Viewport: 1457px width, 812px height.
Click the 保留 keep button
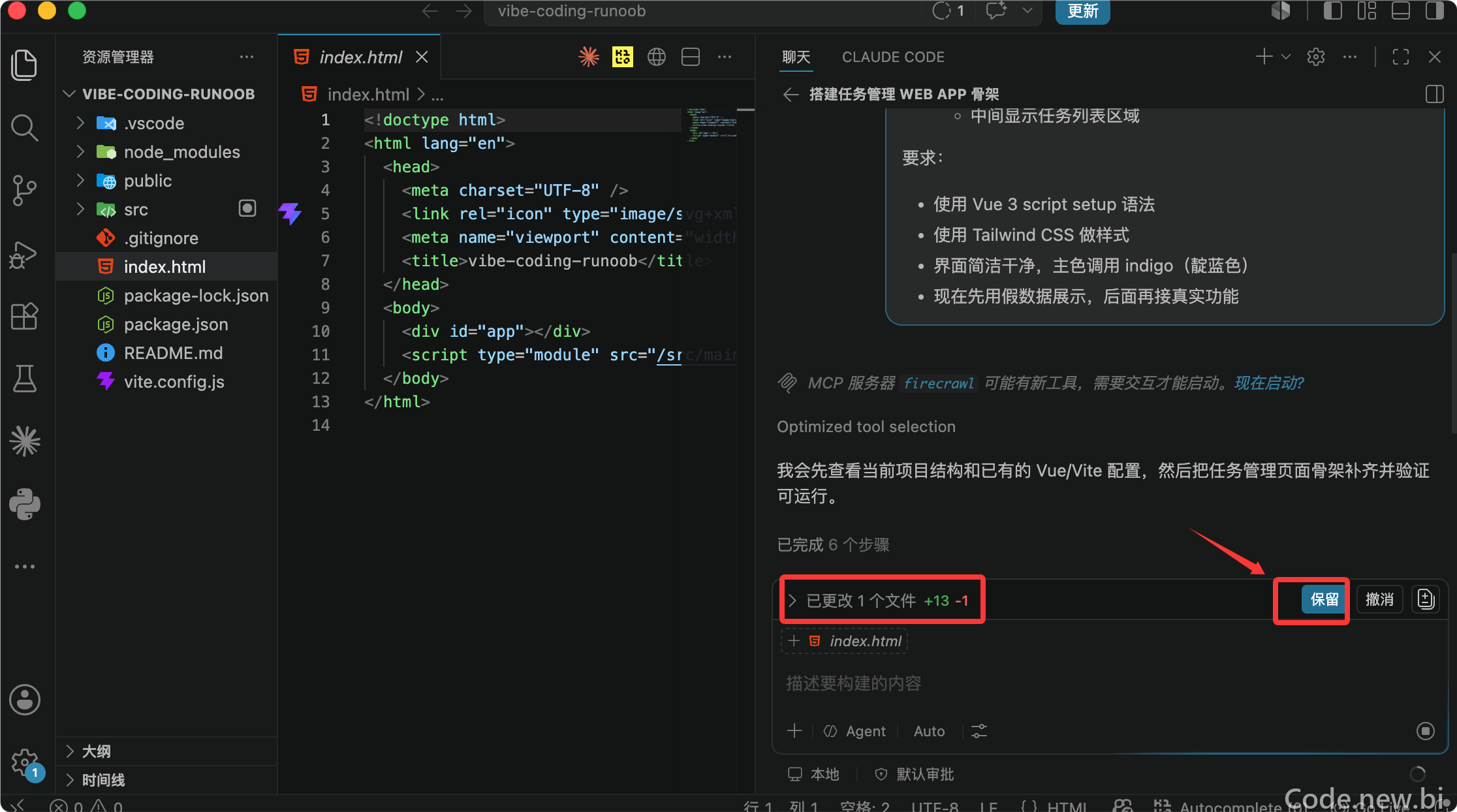pyautogui.click(x=1324, y=599)
